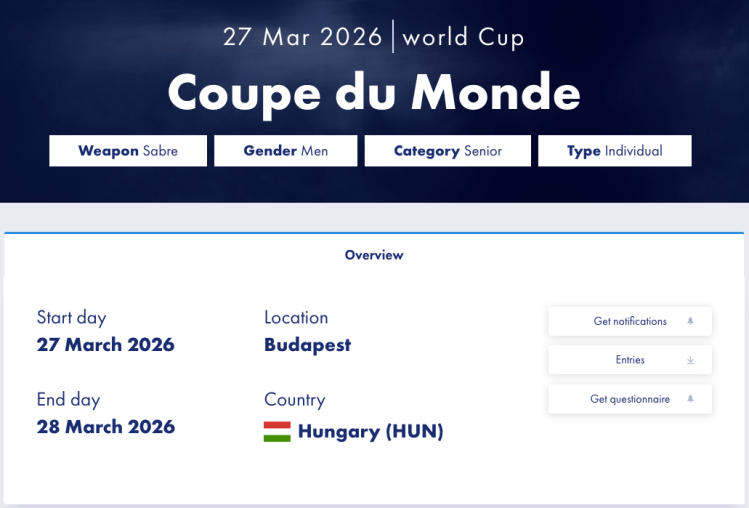Switch to the Overview tab
The width and height of the screenshot is (749, 508).
tap(374, 255)
